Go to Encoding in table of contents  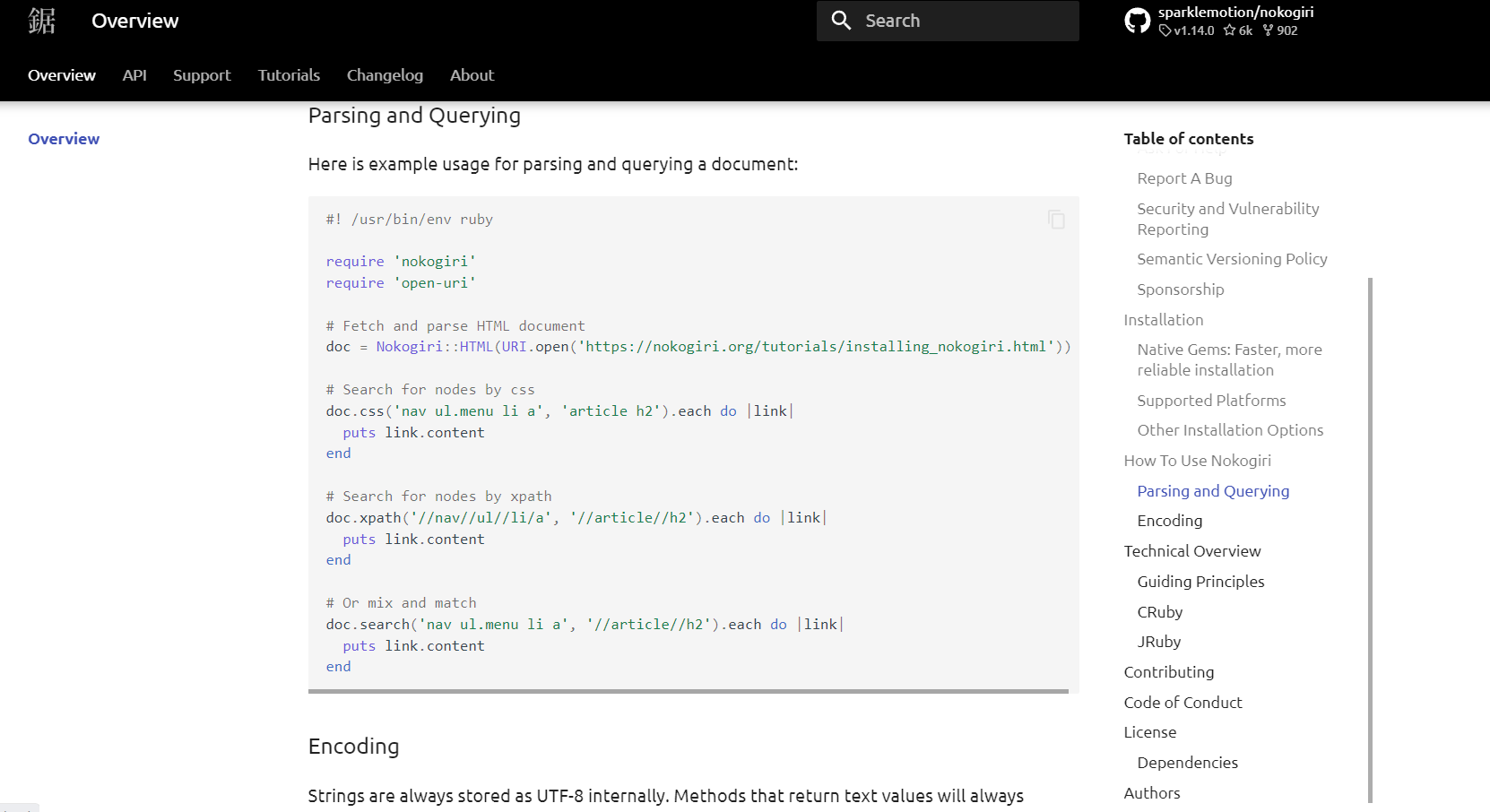[1170, 521]
